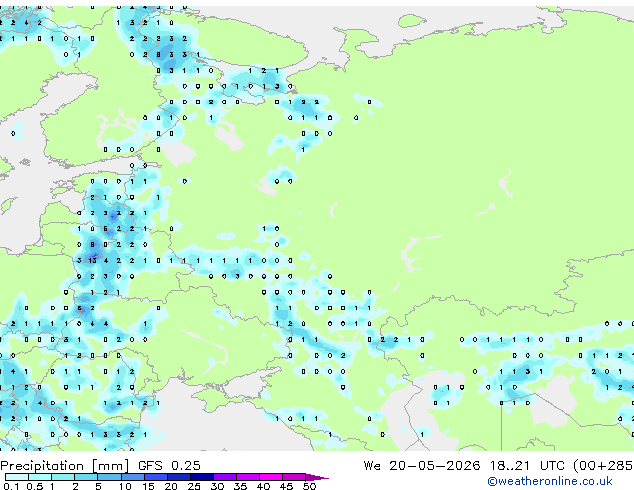The image size is (634, 490).
Task: Select the 'Precipitation [mm]' title text
Action: 65,466
